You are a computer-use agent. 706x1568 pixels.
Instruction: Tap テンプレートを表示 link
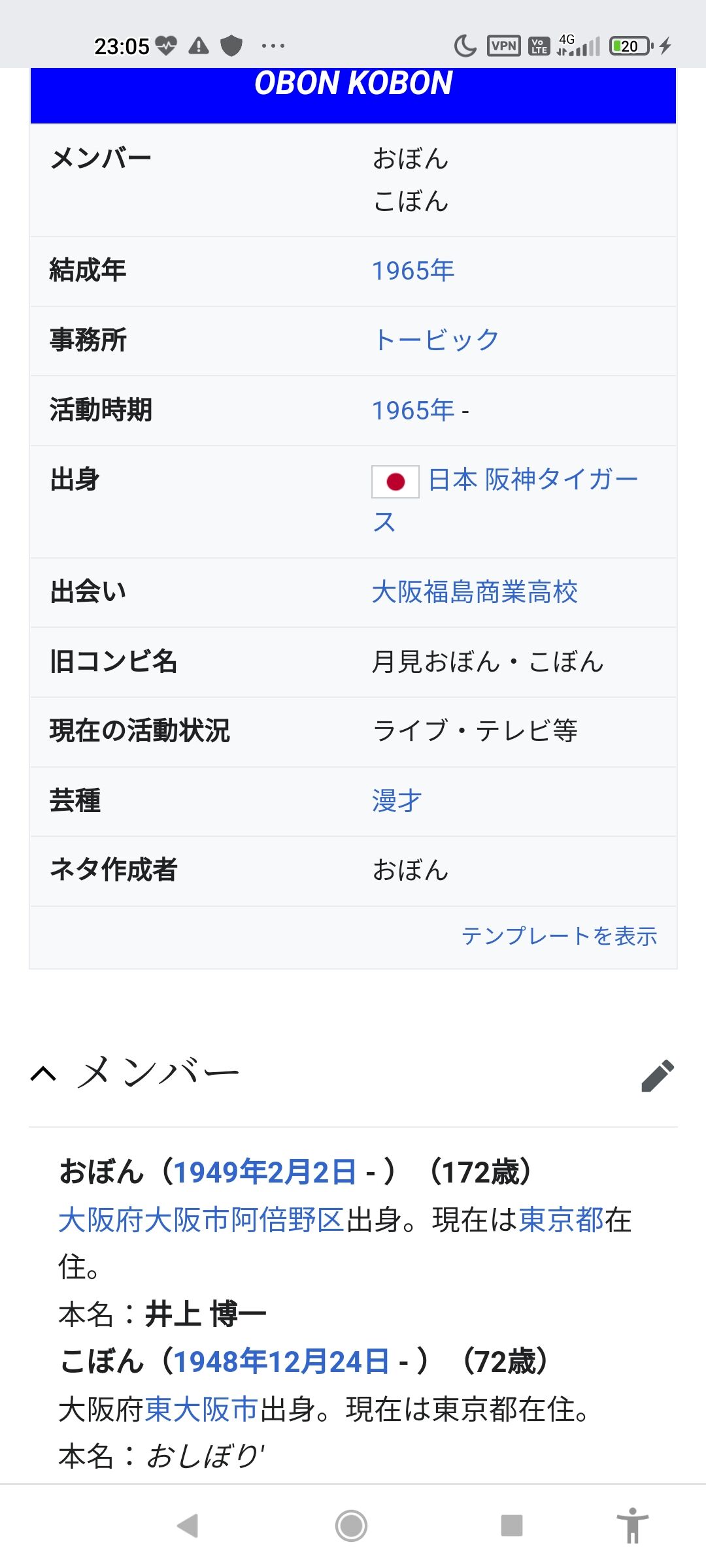[x=559, y=936]
